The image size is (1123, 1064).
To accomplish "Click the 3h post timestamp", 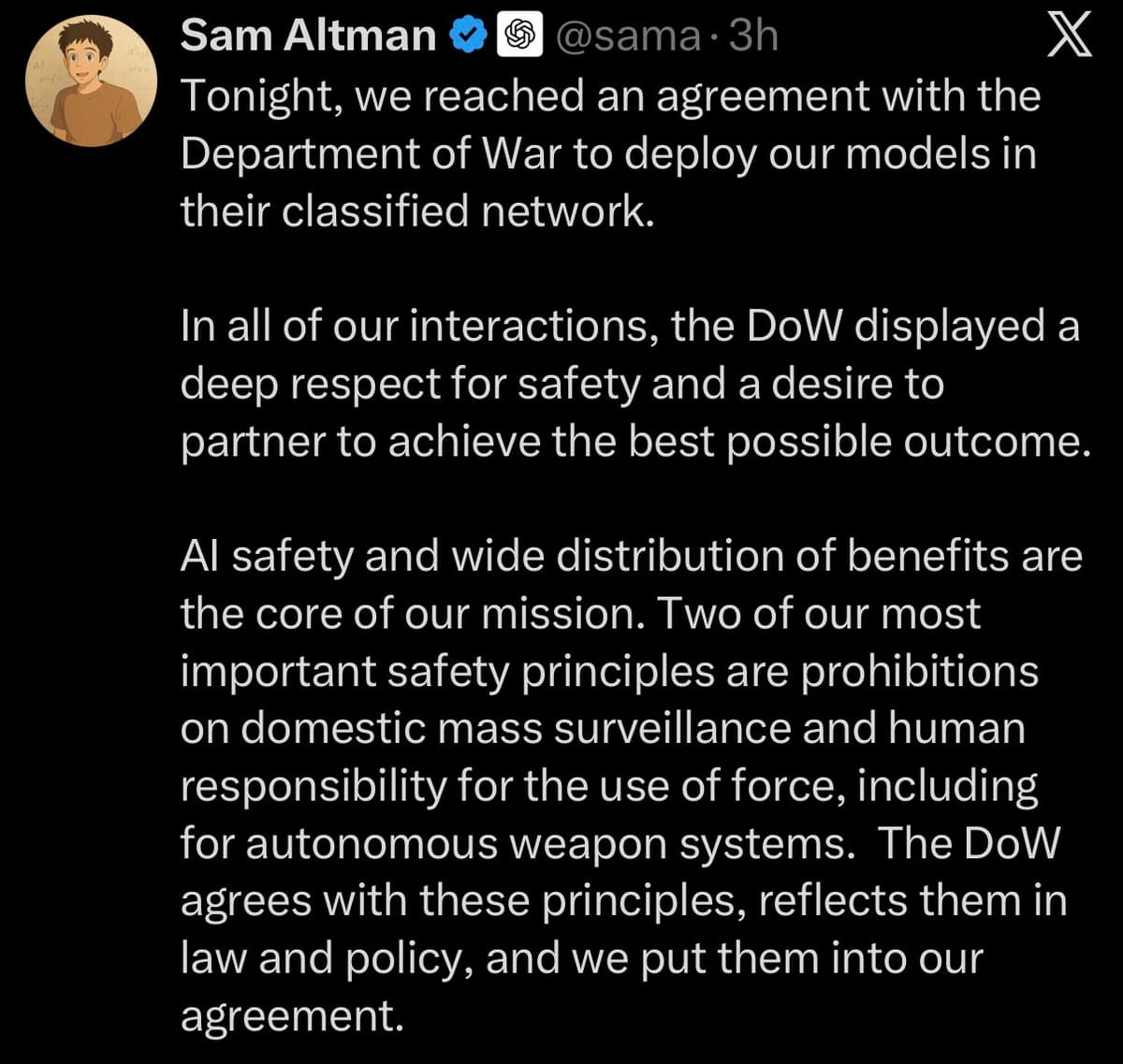I will [x=752, y=36].
